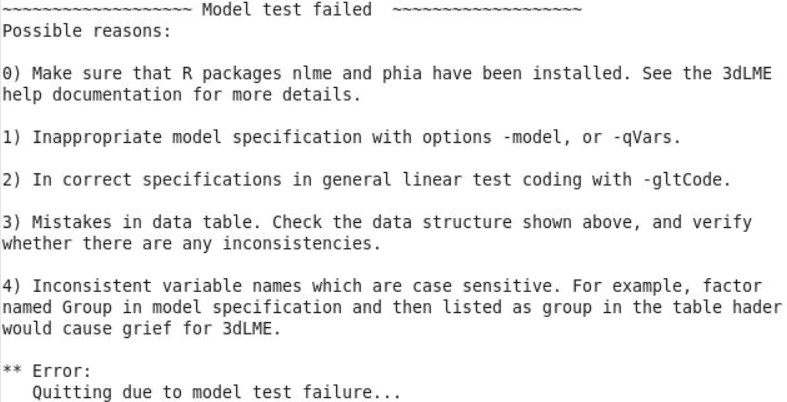Click 'Inconsistent variable names' text
787x402 pixels.
click(167, 286)
